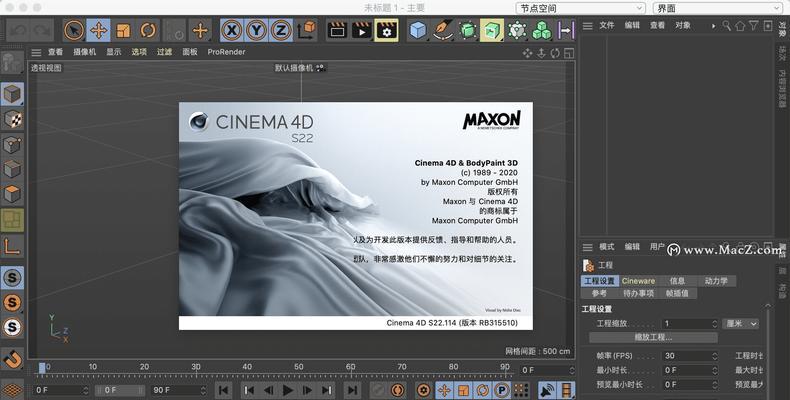Click the orange autokeying circle icon
This screenshot has height=400, width=790.
[x=398, y=390]
